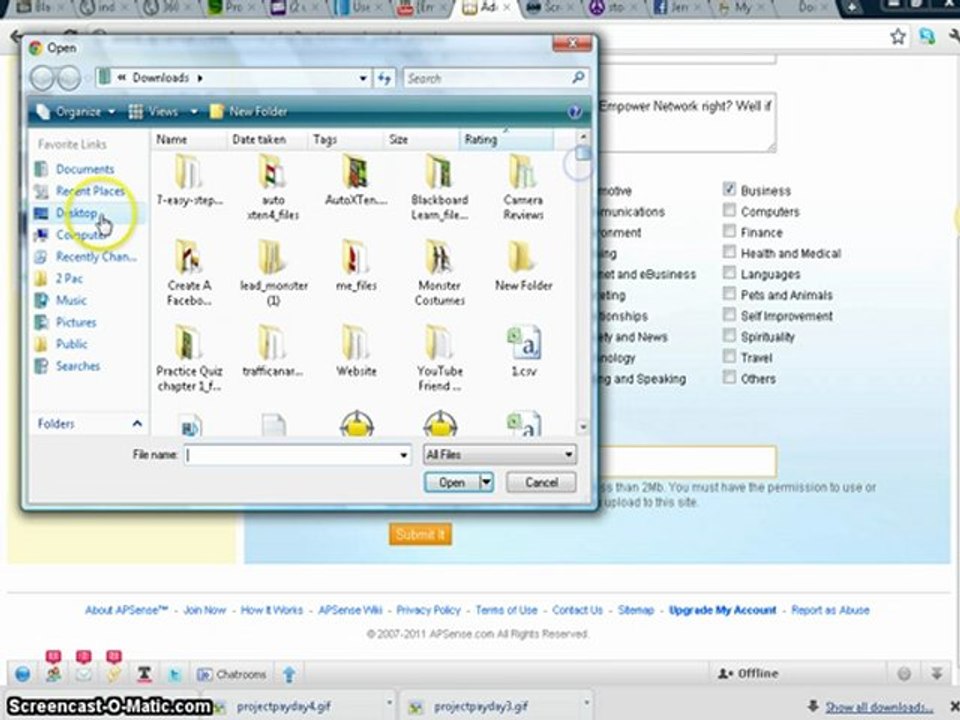Open Documents in Favorite Links

click(x=85, y=169)
